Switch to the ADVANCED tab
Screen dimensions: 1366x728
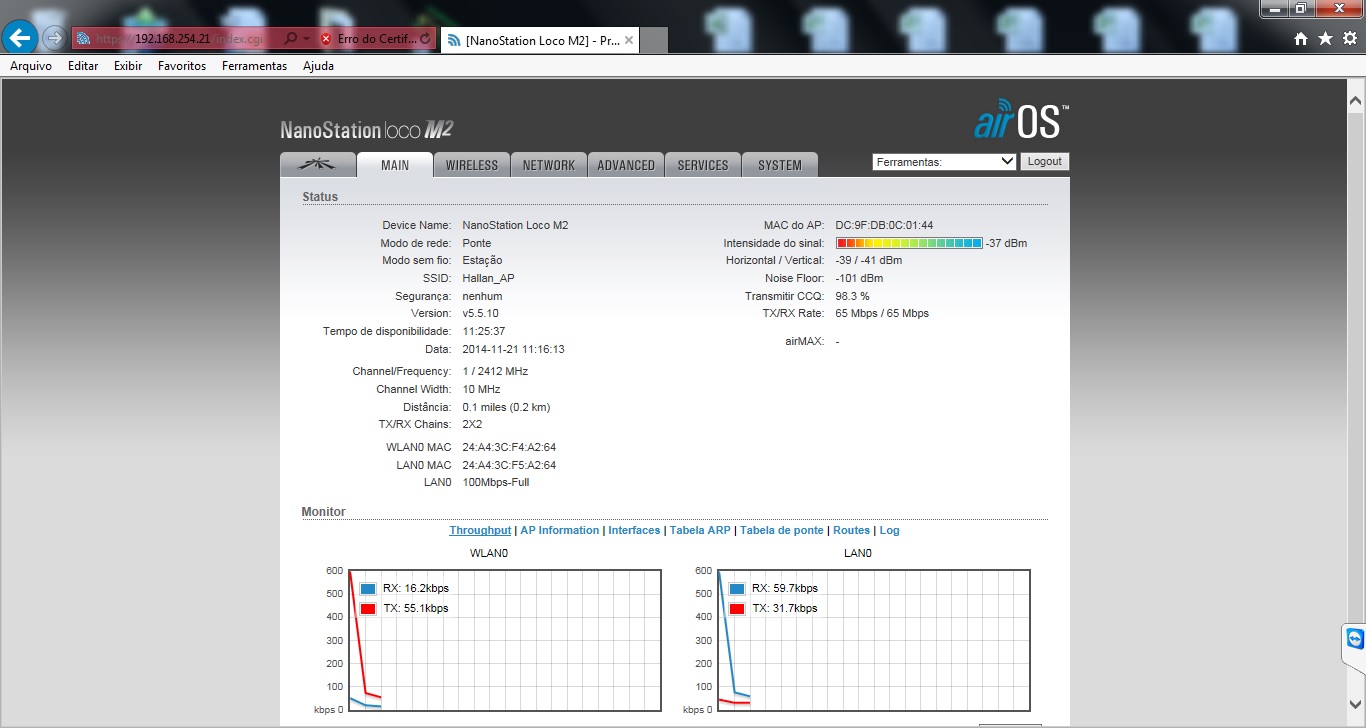626,165
